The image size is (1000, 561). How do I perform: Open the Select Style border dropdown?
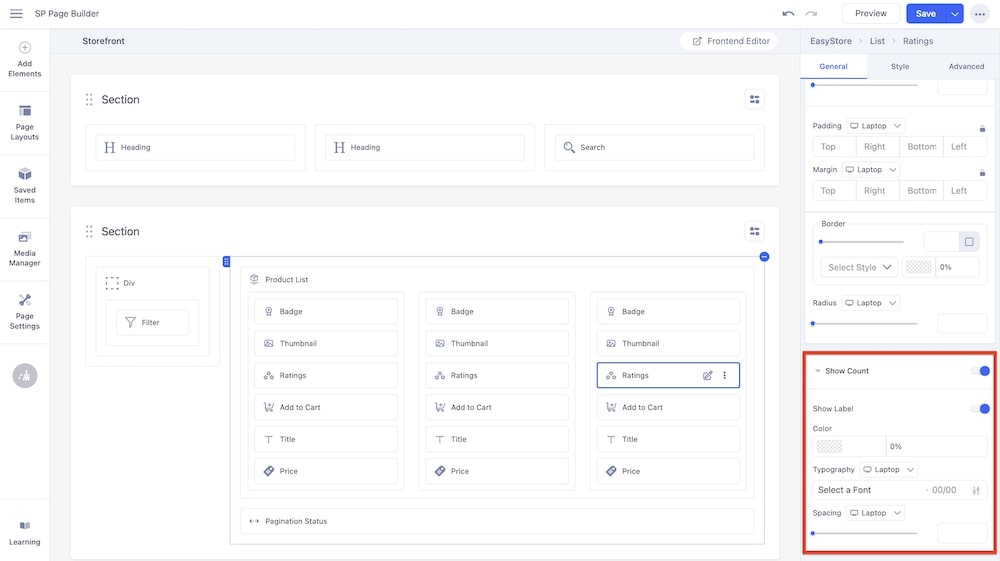(x=859, y=267)
